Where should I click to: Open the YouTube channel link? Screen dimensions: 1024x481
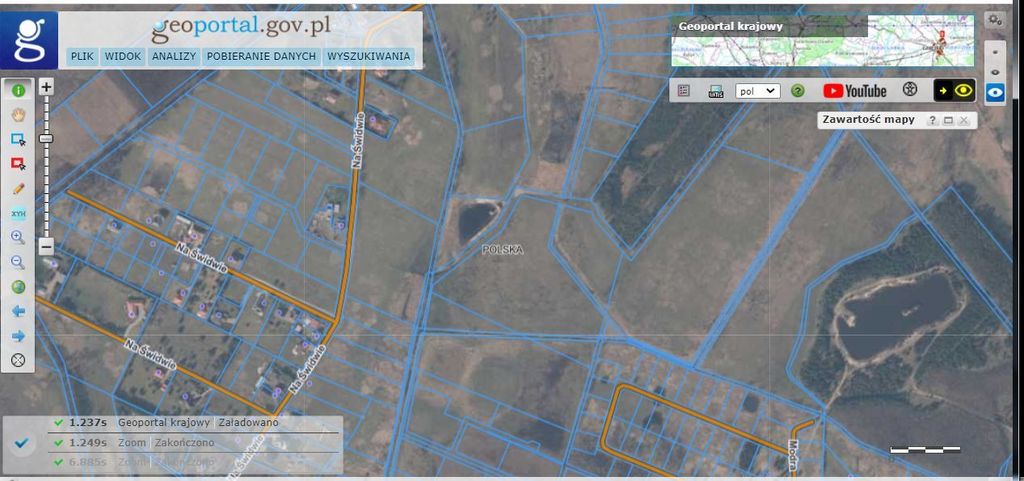click(x=855, y=90)
